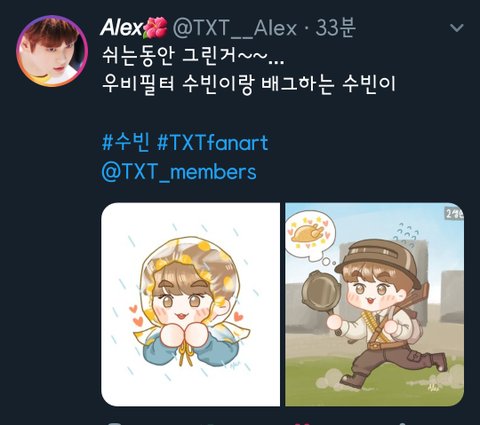View the rain hood fanart image

[190, 304]
